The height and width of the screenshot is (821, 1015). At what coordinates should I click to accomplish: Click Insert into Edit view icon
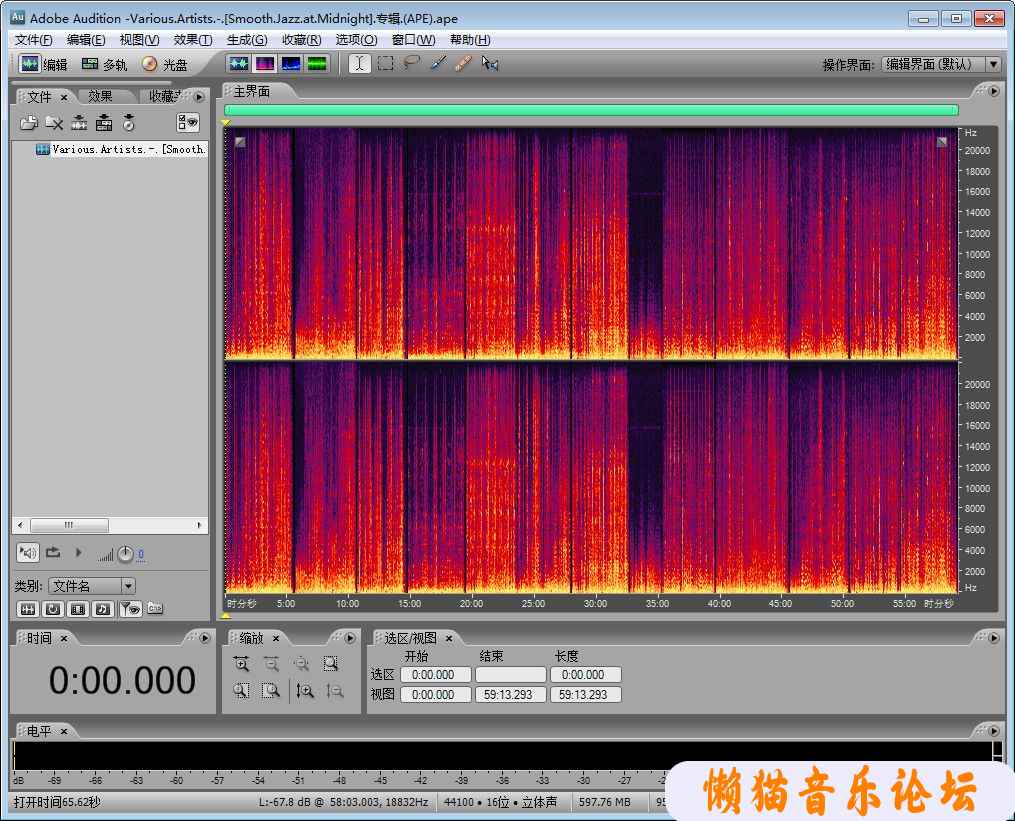[79, 122]
